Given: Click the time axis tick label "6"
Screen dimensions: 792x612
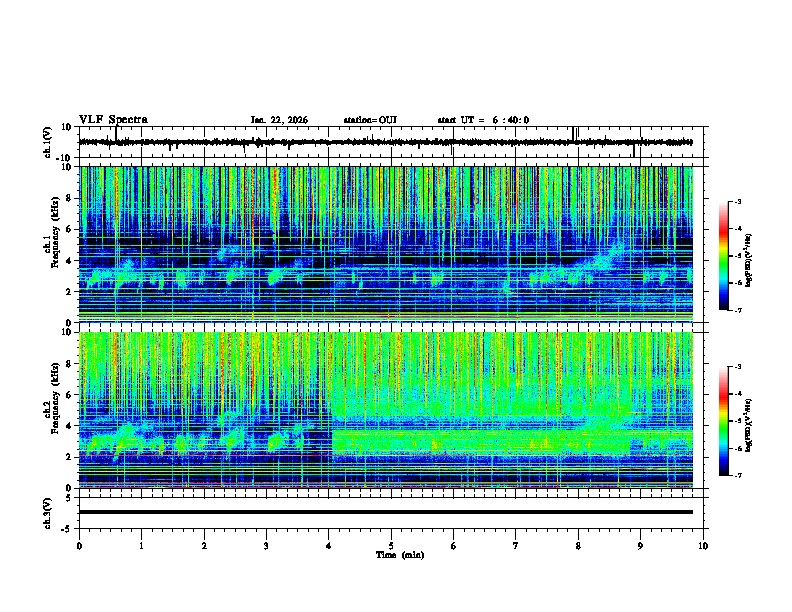Looking at the screenshot, I should pos(453,546).
